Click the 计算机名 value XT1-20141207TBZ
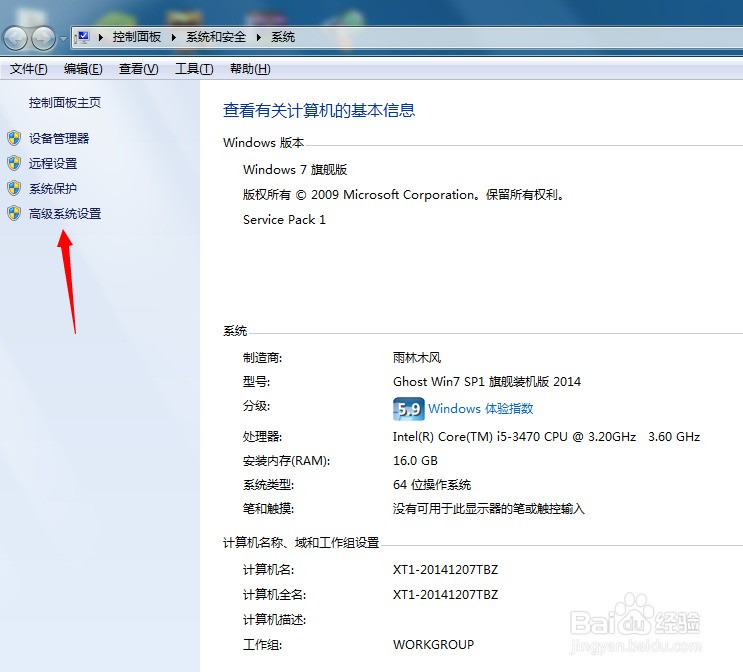 [445, 570]
